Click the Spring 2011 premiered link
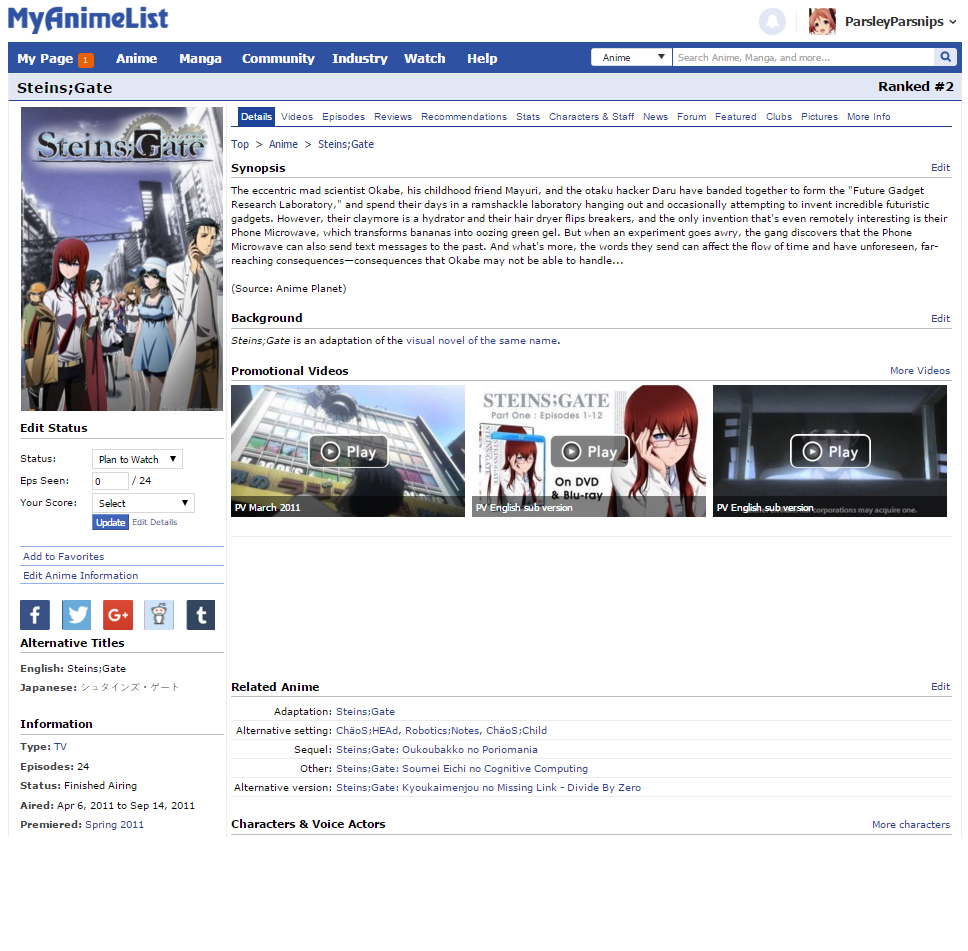This screenshot has width=968, height=951. 114,825
